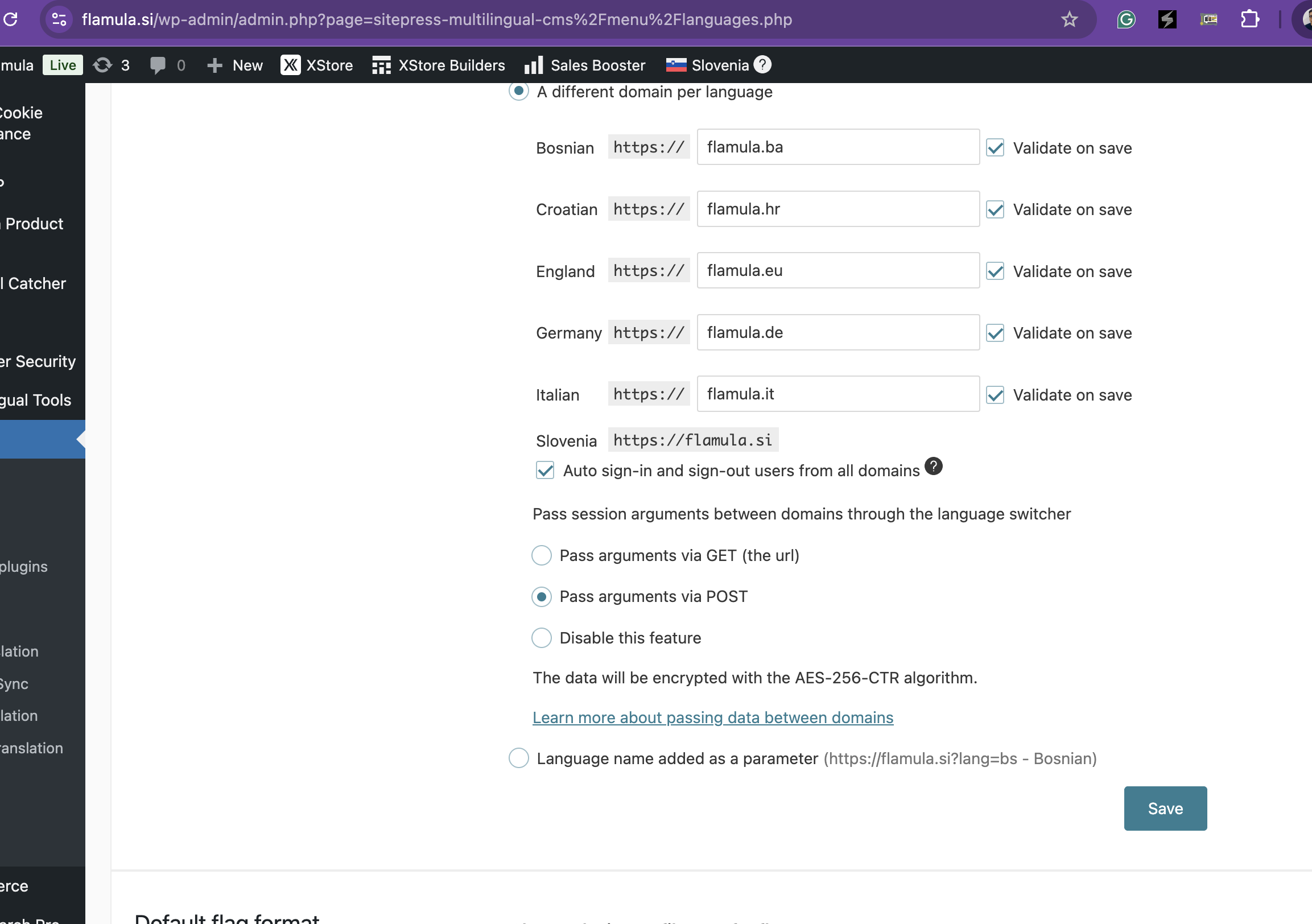1312x924 pixels.
Task: Bookmark page with the star icon
Action: [1069, 19]
